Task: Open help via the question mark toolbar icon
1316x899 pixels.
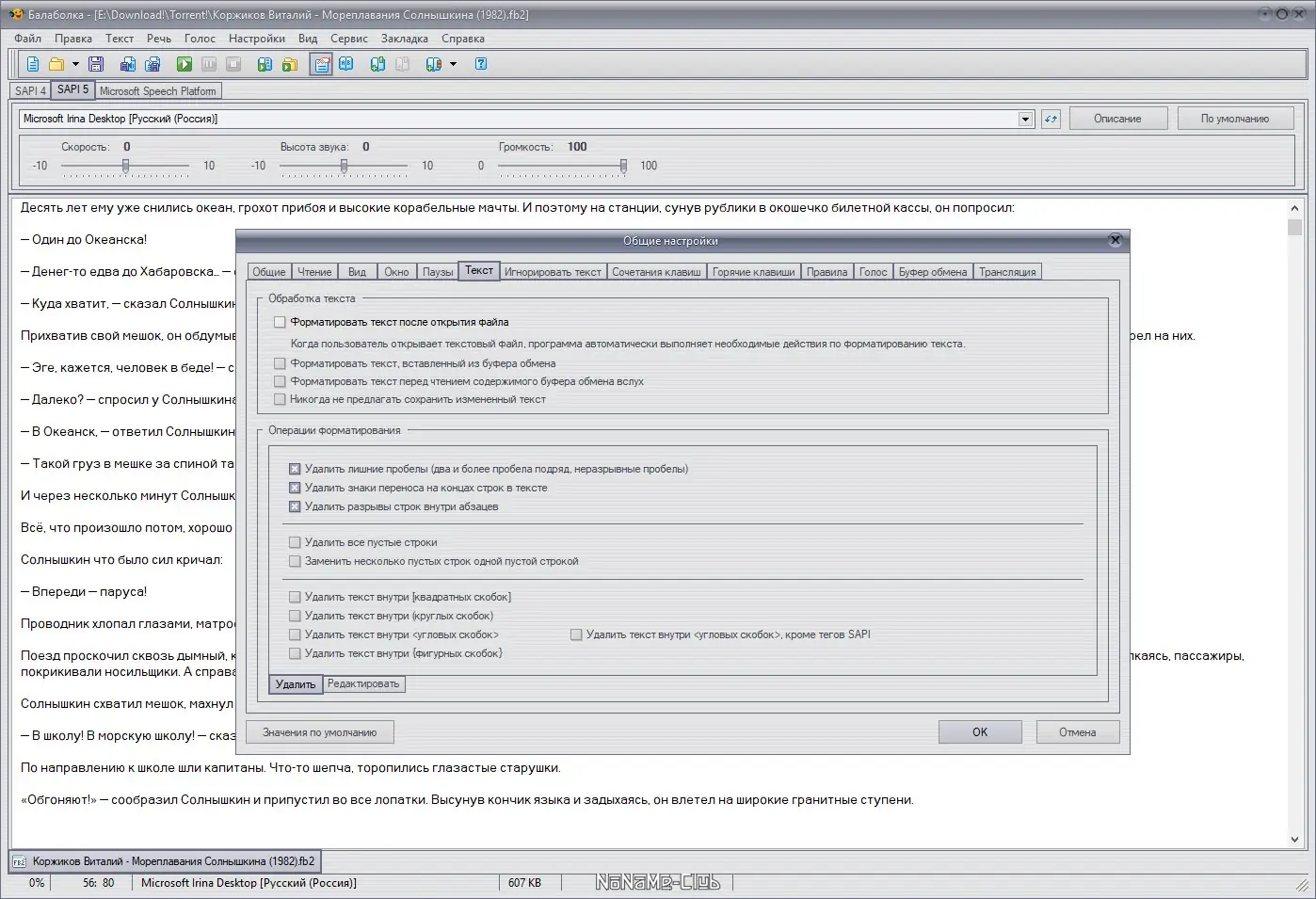Action: tap(481, 64)
